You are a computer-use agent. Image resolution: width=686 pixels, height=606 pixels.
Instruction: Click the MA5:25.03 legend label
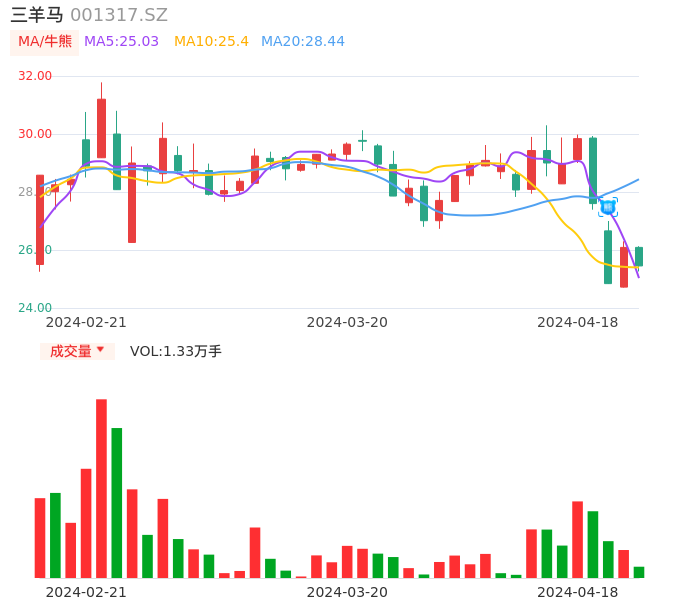point(121,42)
